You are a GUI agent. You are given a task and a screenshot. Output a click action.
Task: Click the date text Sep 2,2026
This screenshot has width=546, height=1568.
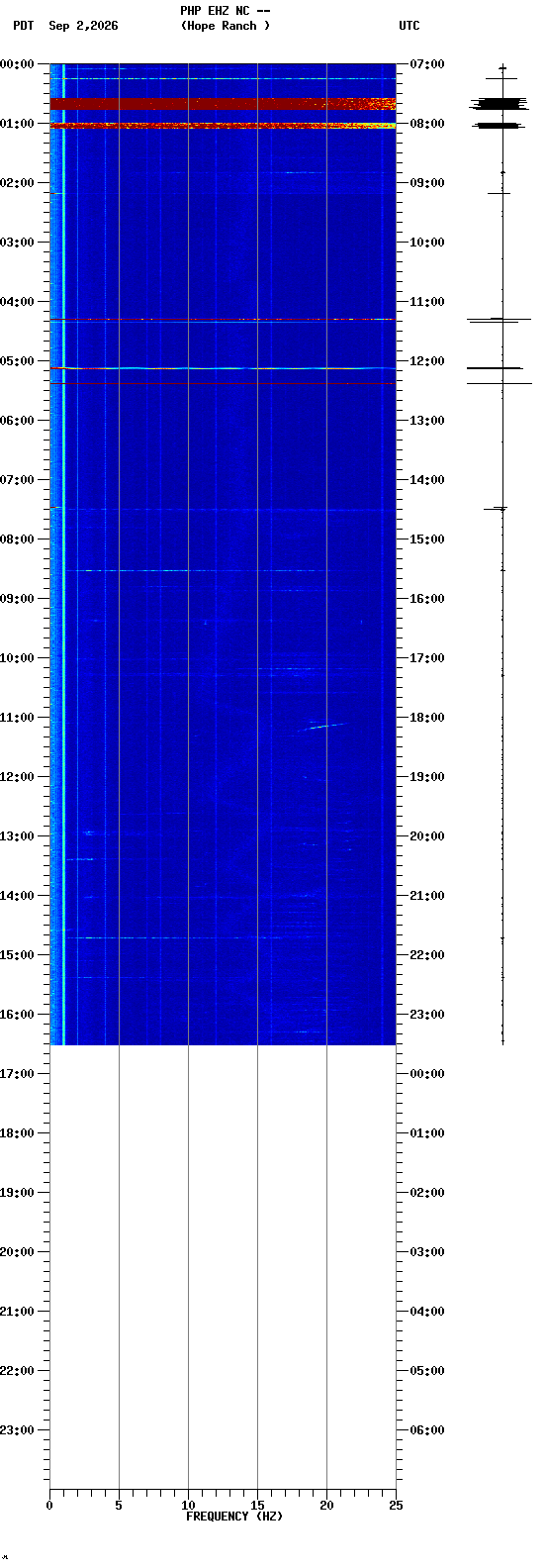(x=83, y=26)
